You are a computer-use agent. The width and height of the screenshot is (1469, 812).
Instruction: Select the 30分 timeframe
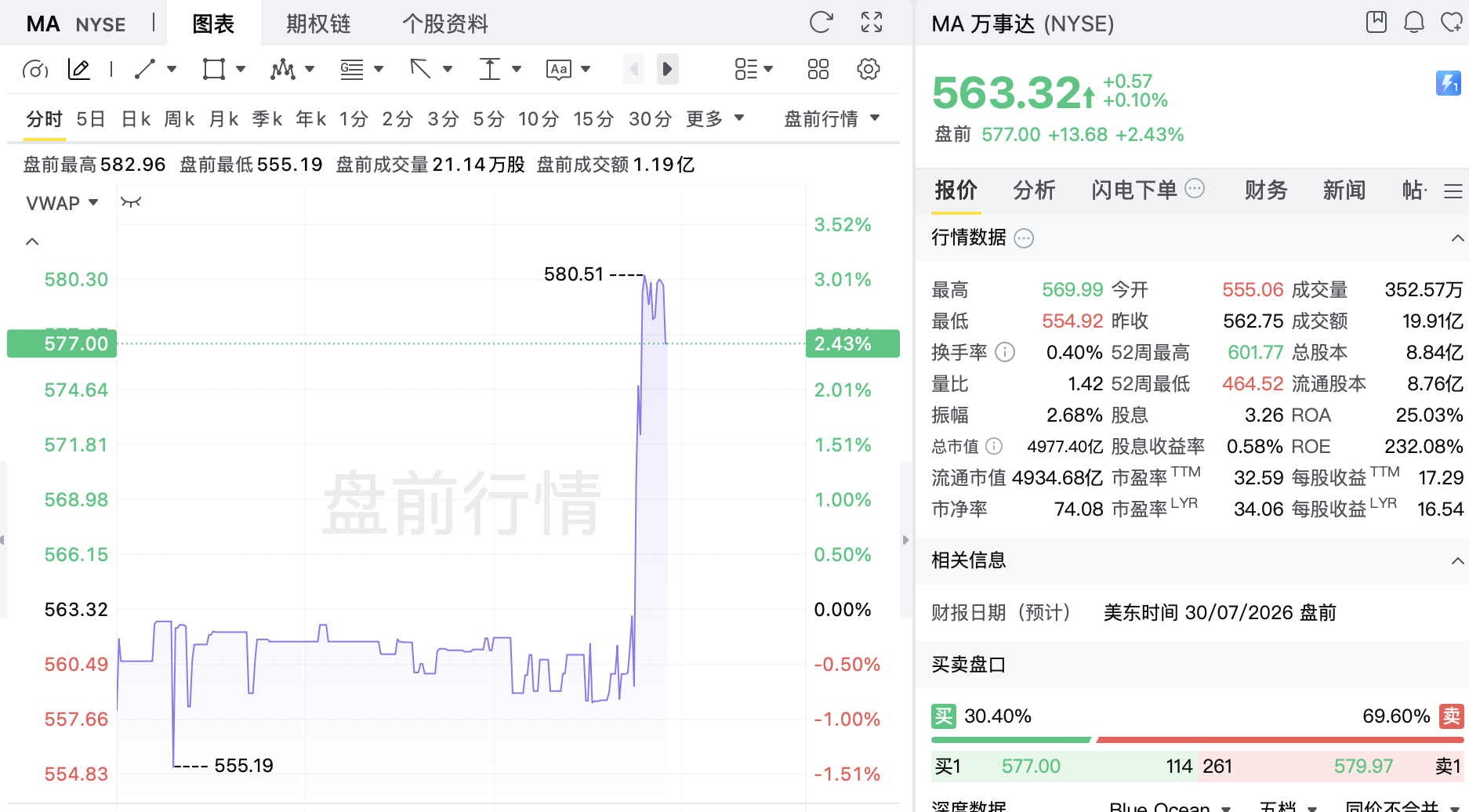pyautogui.click(x=651, y=119)
